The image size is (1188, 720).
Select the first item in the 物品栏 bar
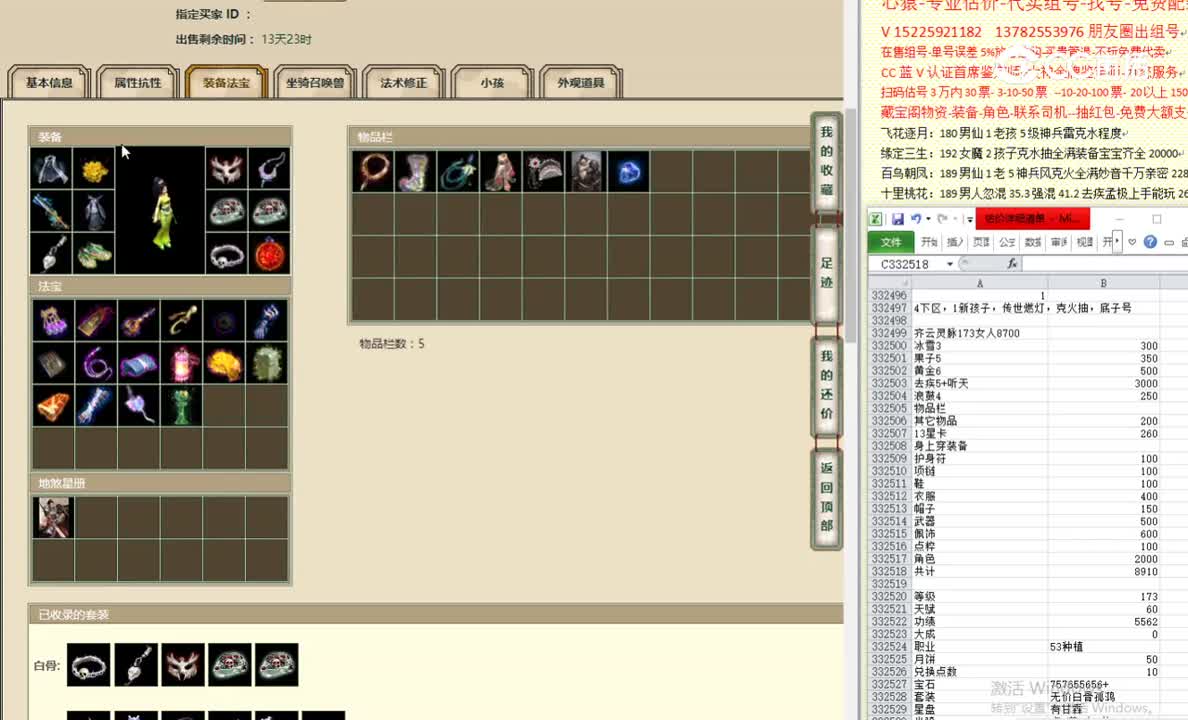pyautogui.click(x=375, y=170)
